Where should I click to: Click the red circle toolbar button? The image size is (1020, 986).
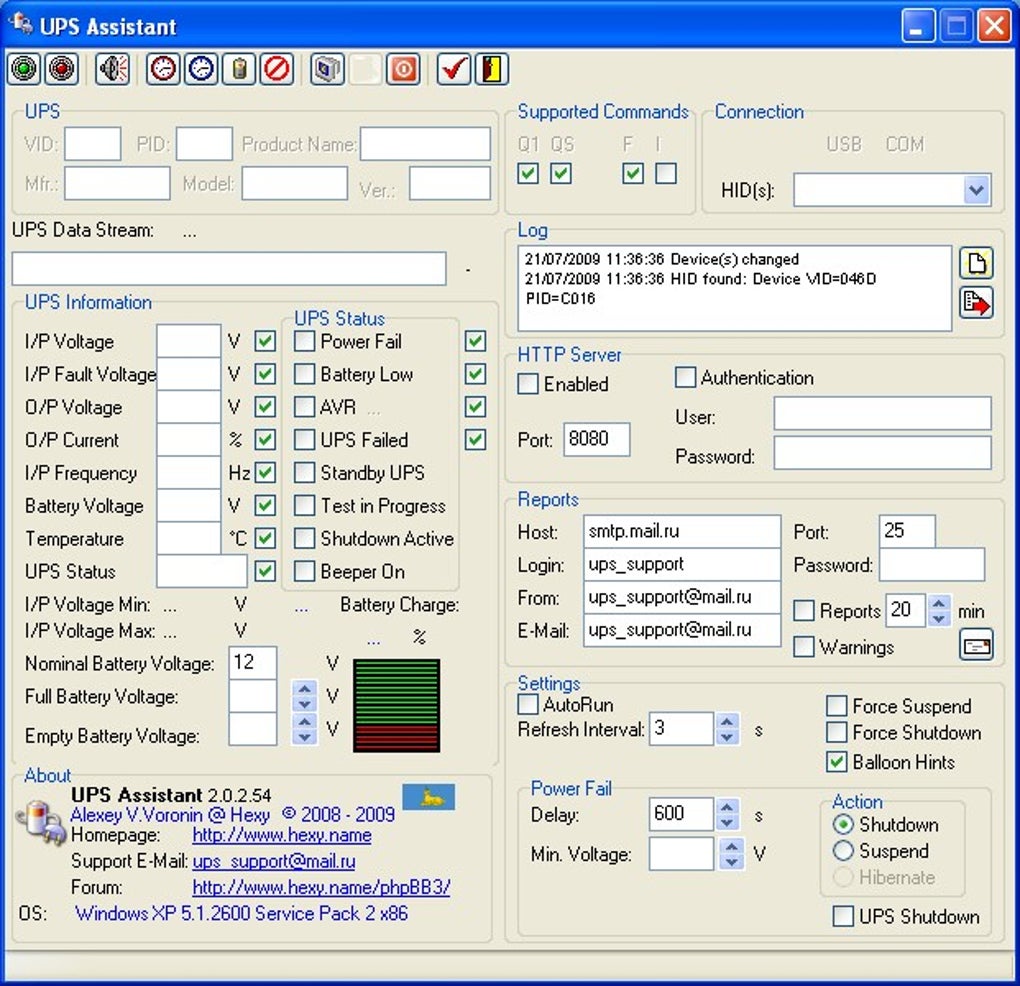[x=61, y=69]
